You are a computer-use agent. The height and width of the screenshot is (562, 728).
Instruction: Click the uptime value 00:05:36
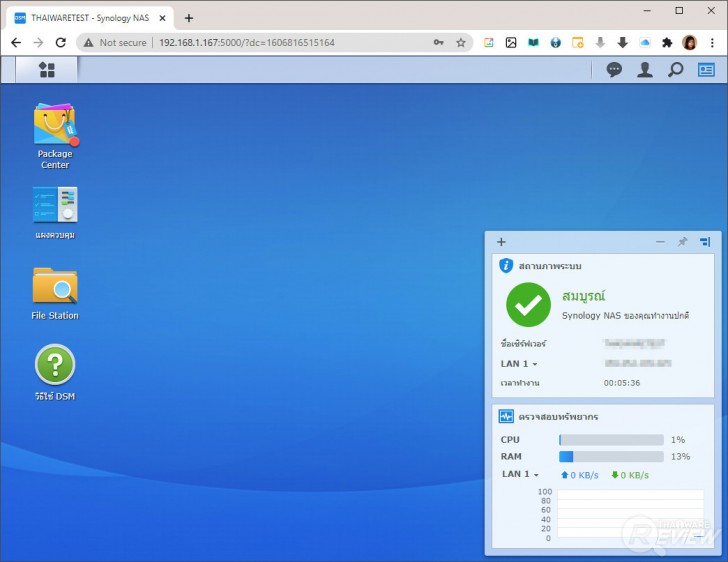tap(622, 383)
